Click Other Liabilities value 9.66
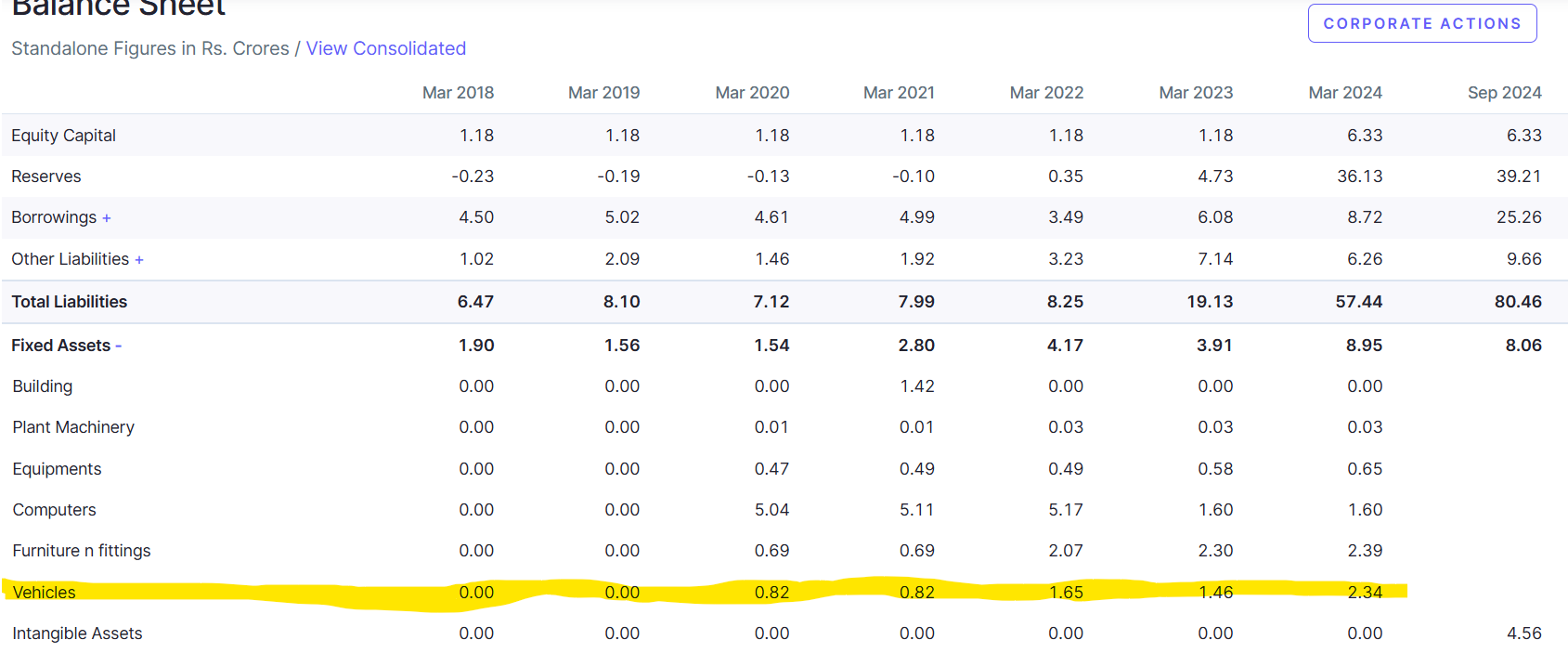 point(1523,259)
